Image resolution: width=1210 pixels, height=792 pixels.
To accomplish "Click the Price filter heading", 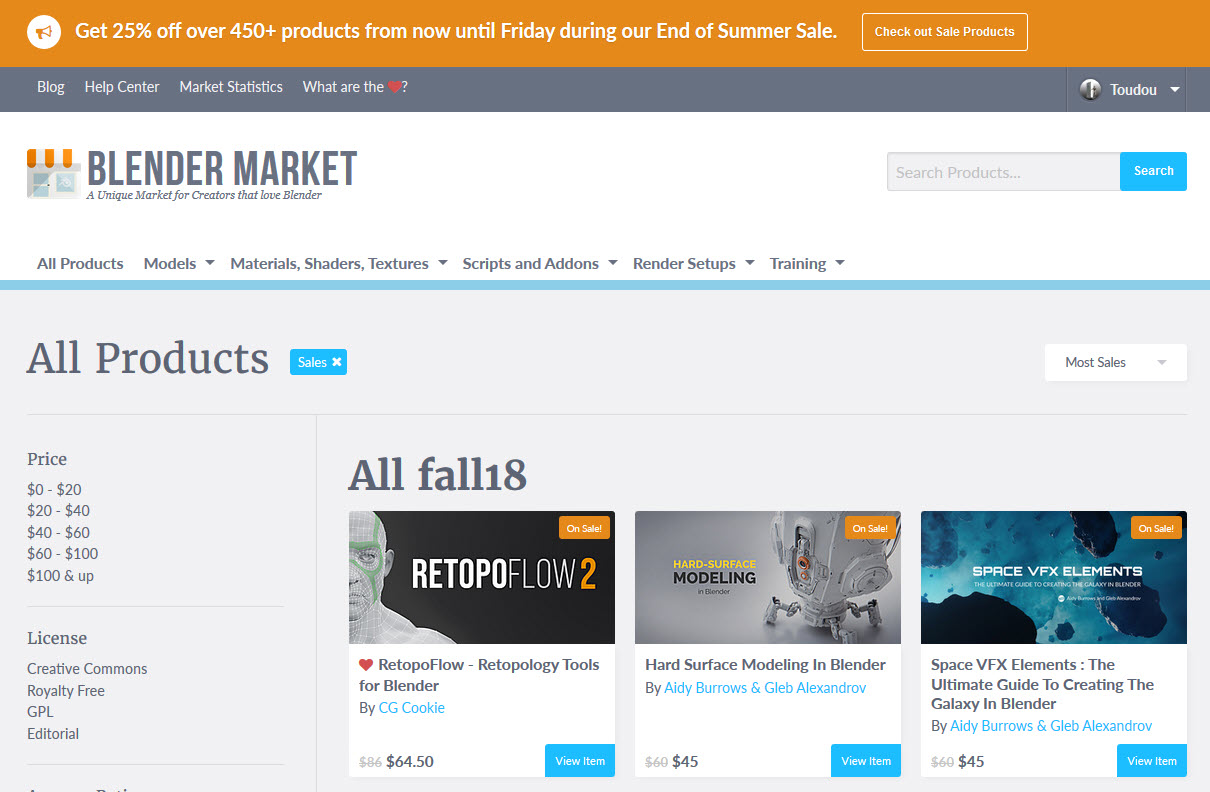I will (47, 459).
